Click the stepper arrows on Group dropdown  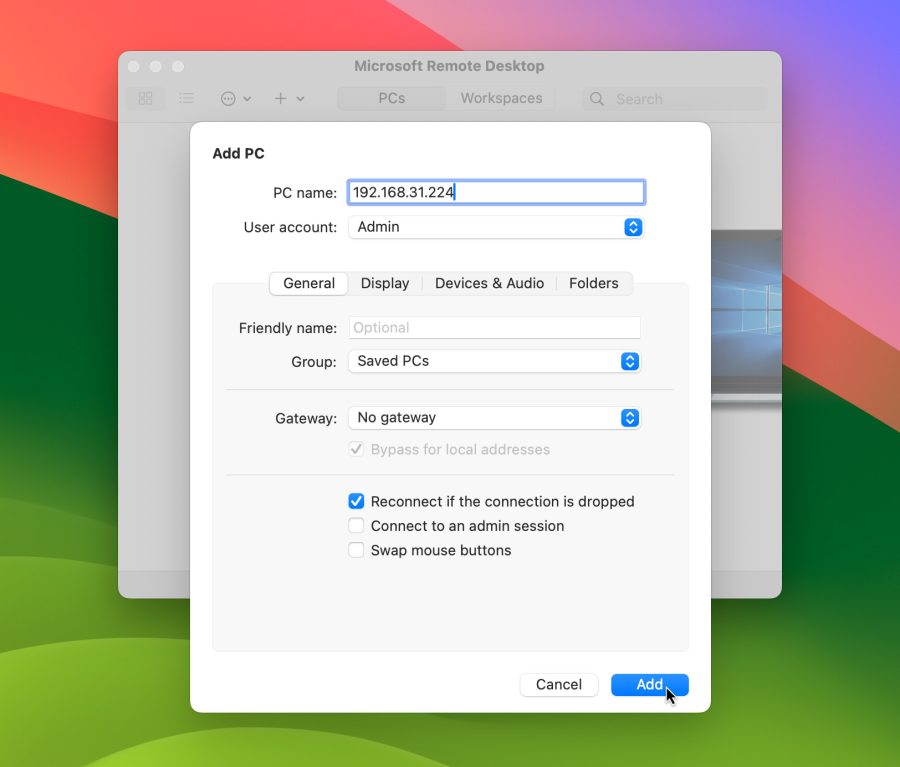tap(630, 362)
